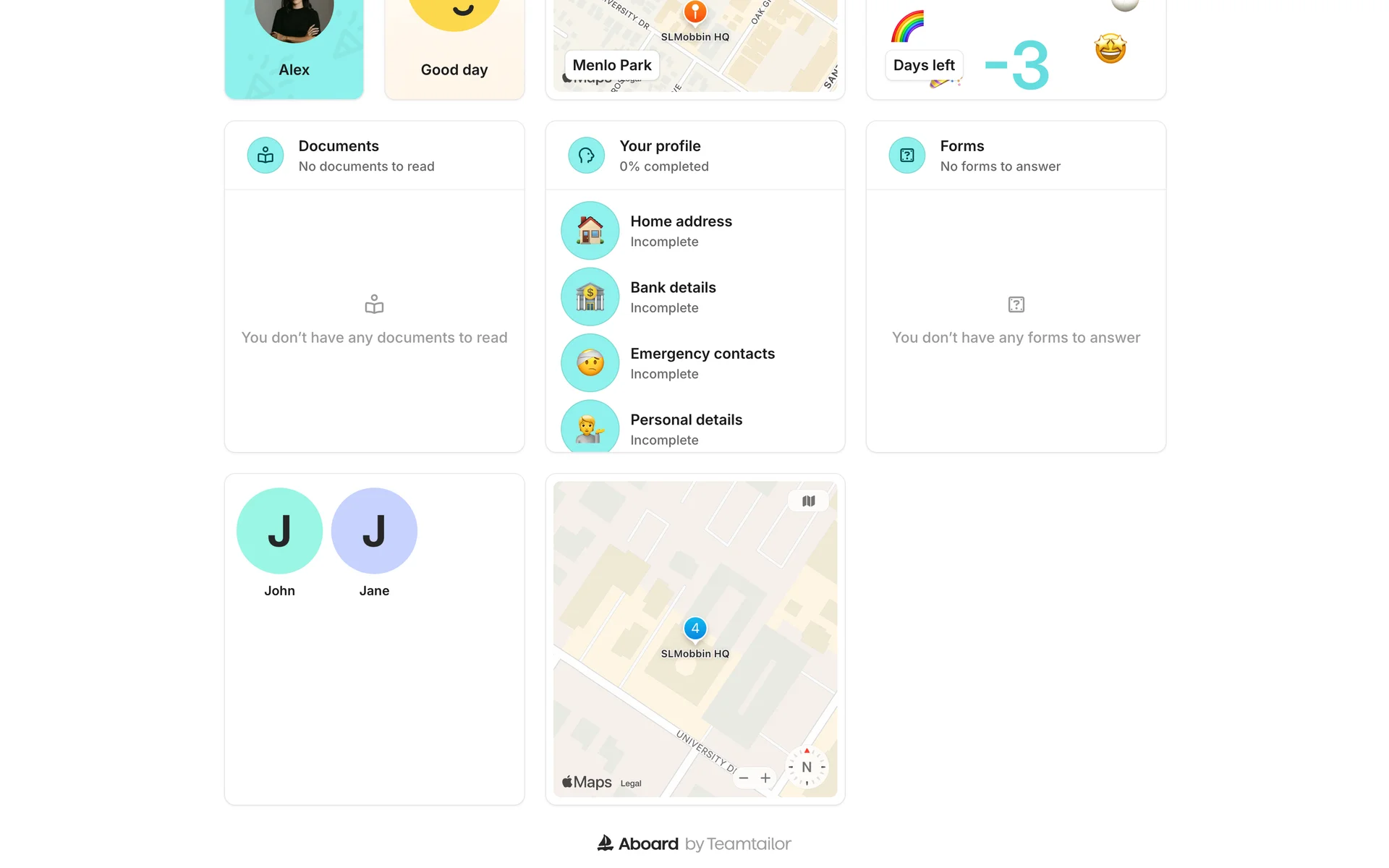The width and height of the screenshot is (1389, 868).
Task: Select the blue cluster pin numbered 4
Action: [695, 629]
